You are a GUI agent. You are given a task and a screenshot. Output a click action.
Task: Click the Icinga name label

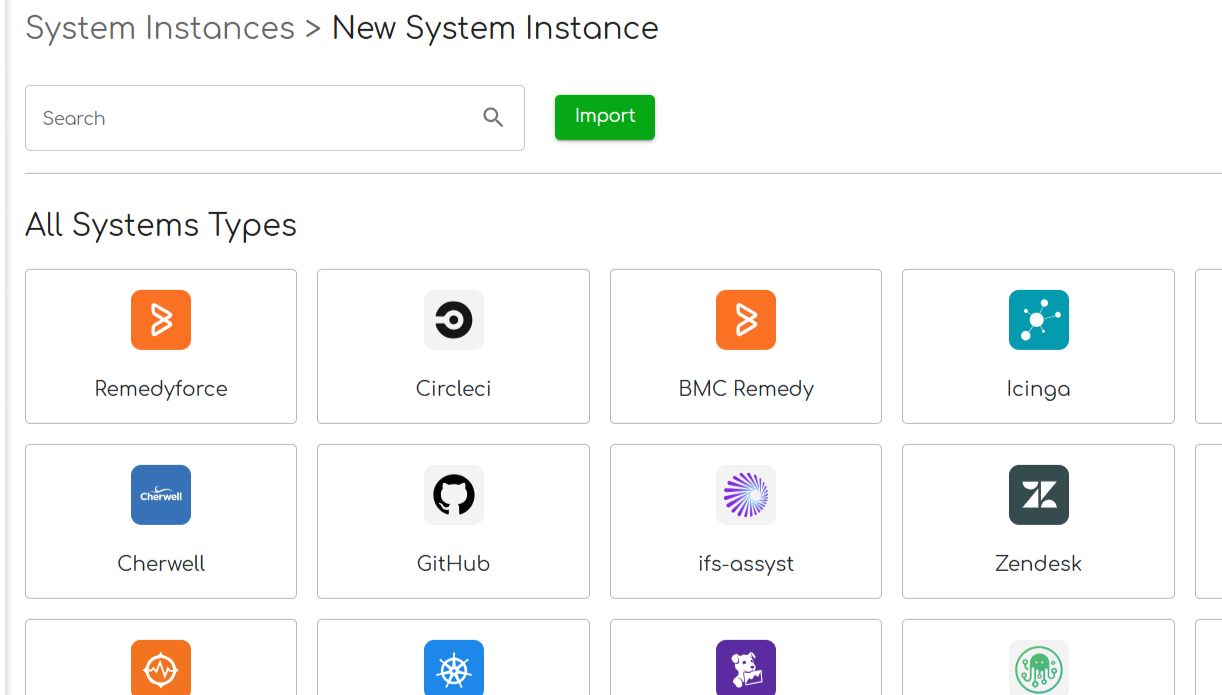[1038, 389]
